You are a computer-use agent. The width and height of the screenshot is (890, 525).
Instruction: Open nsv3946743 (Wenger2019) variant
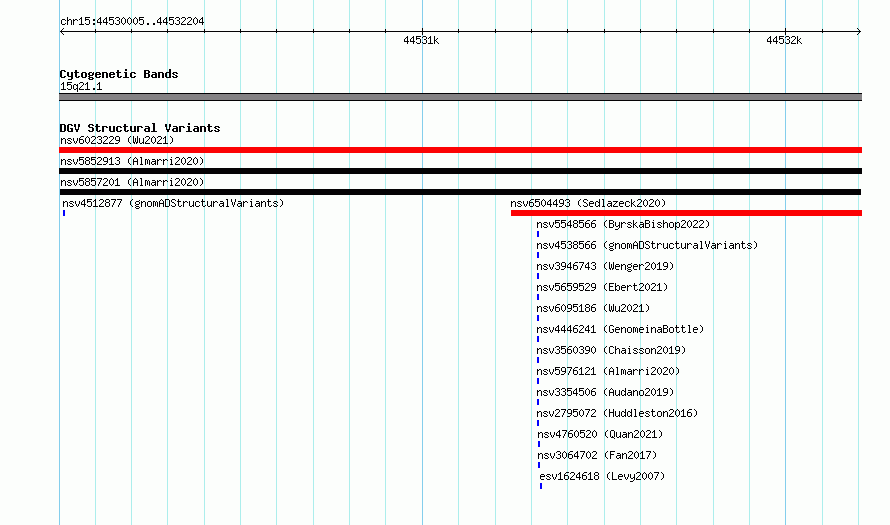tap(605, 266)
